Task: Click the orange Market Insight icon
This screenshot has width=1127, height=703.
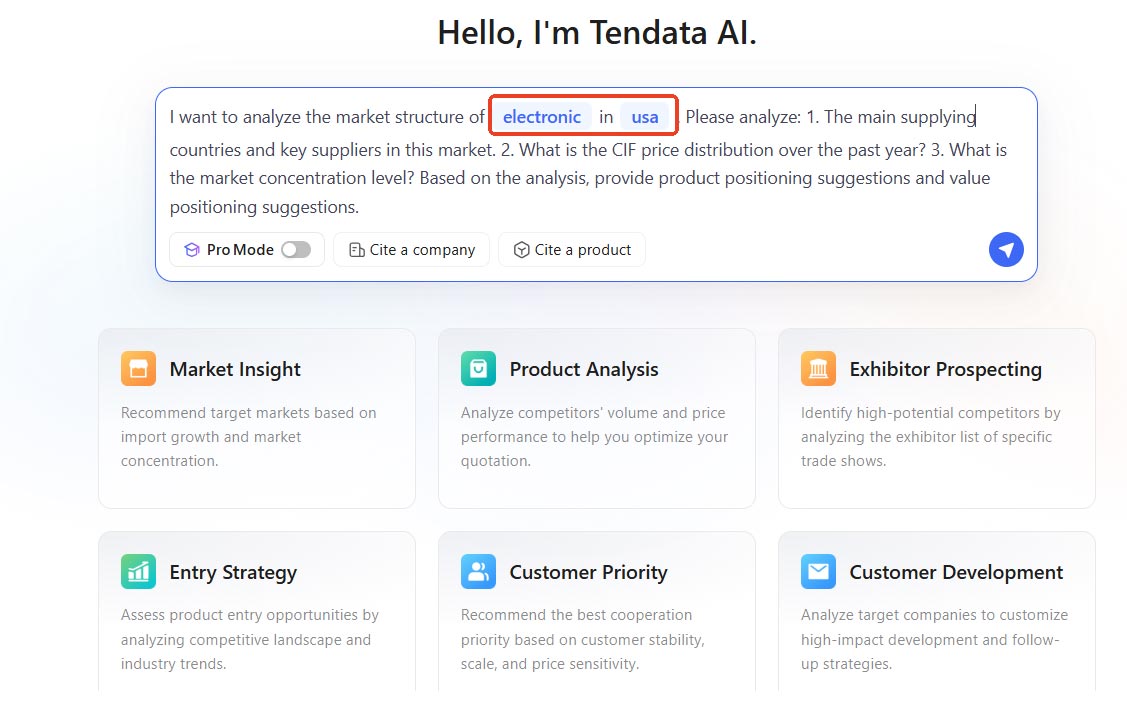Action: 139,369
